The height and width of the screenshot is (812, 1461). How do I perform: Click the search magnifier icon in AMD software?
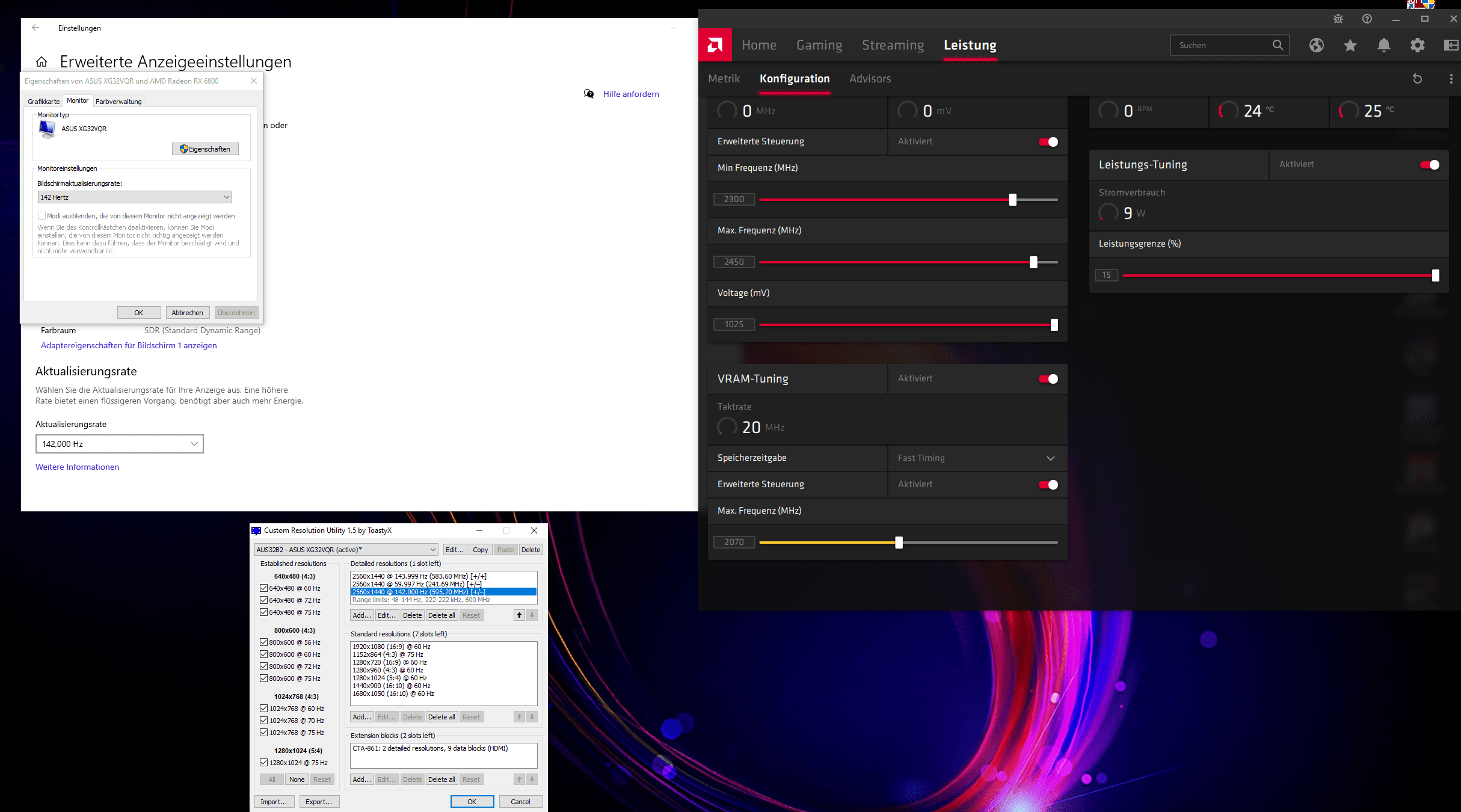pyautogui.click(x=1278, y=45)
